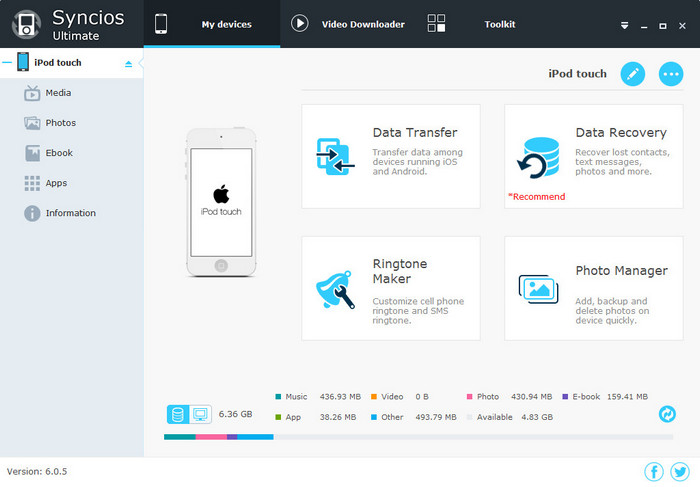Click the Syncios iPod logo icon
This screenshot has height=487, width=700.
(26, 25)
